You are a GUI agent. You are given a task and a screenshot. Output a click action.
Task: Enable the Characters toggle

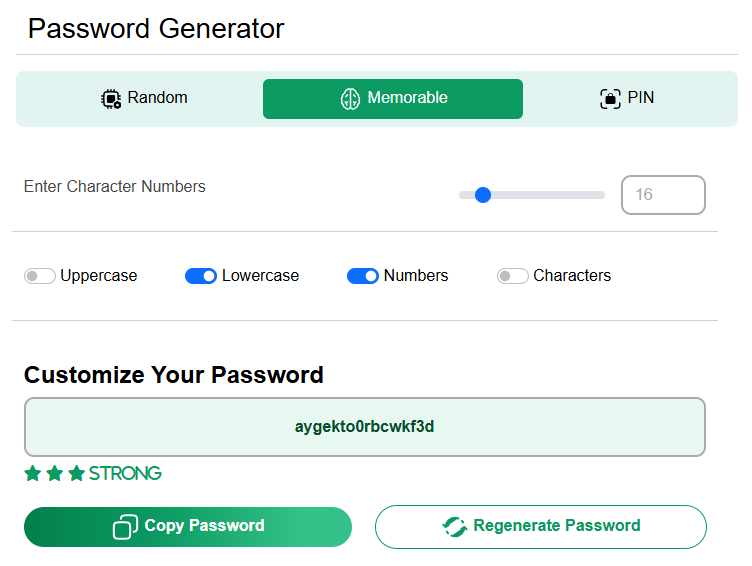513,276
